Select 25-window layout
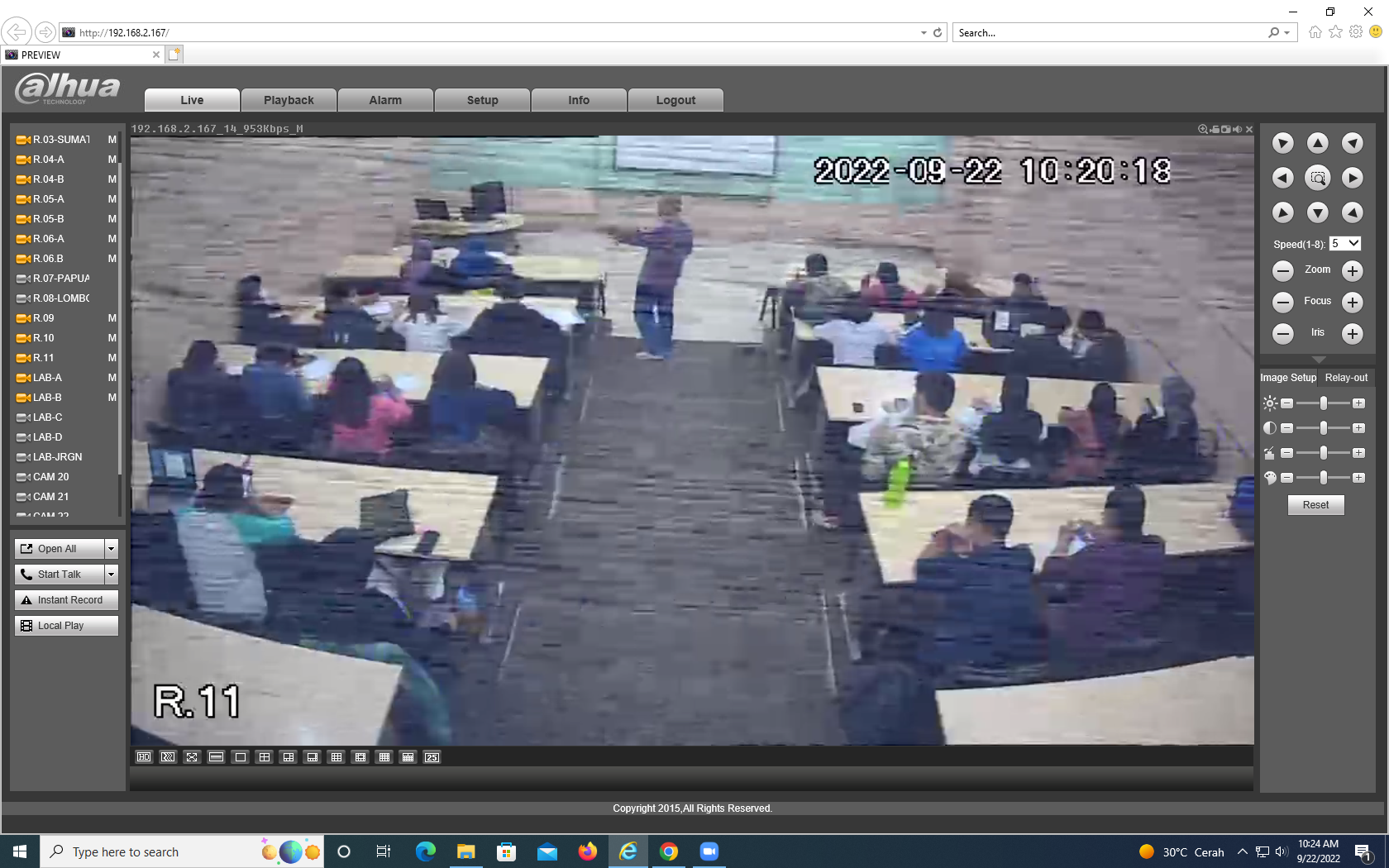 coord(432,757)
